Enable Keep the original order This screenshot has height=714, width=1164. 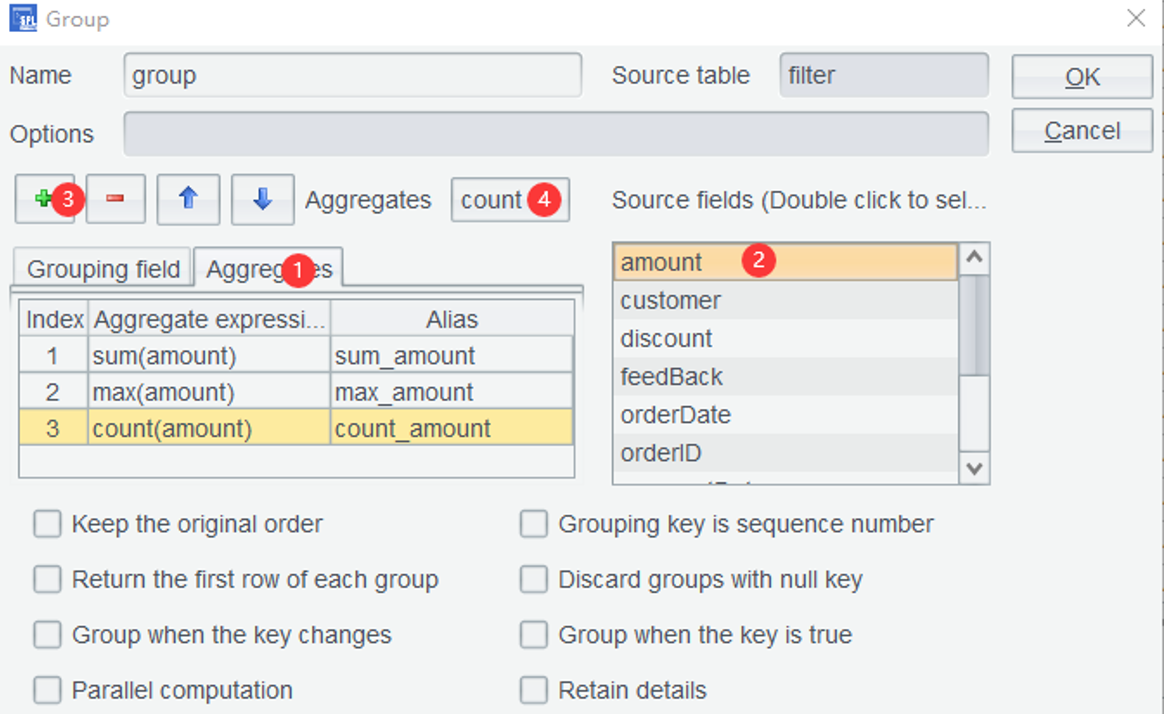point(47,524)
